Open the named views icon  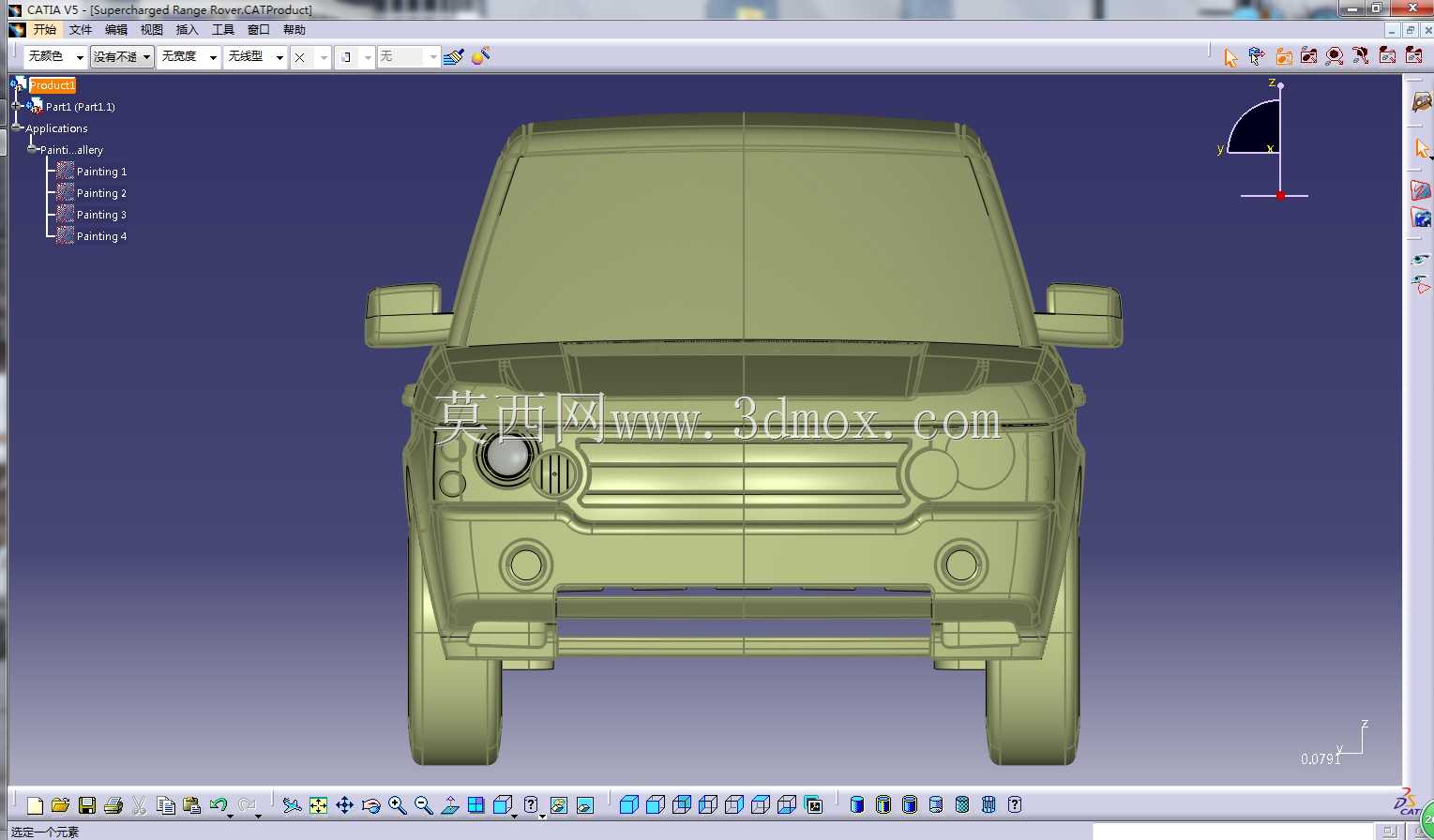813,804
